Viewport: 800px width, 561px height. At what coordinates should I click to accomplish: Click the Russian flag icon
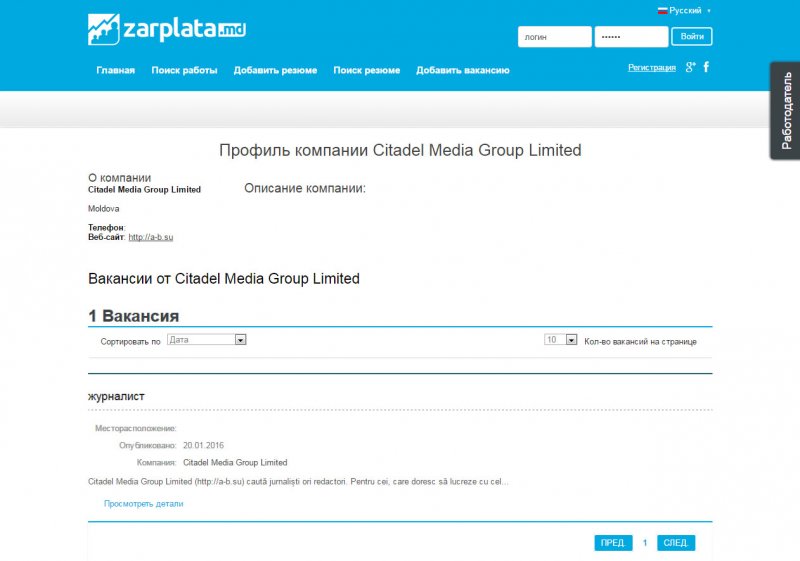(x=662, y=11)
